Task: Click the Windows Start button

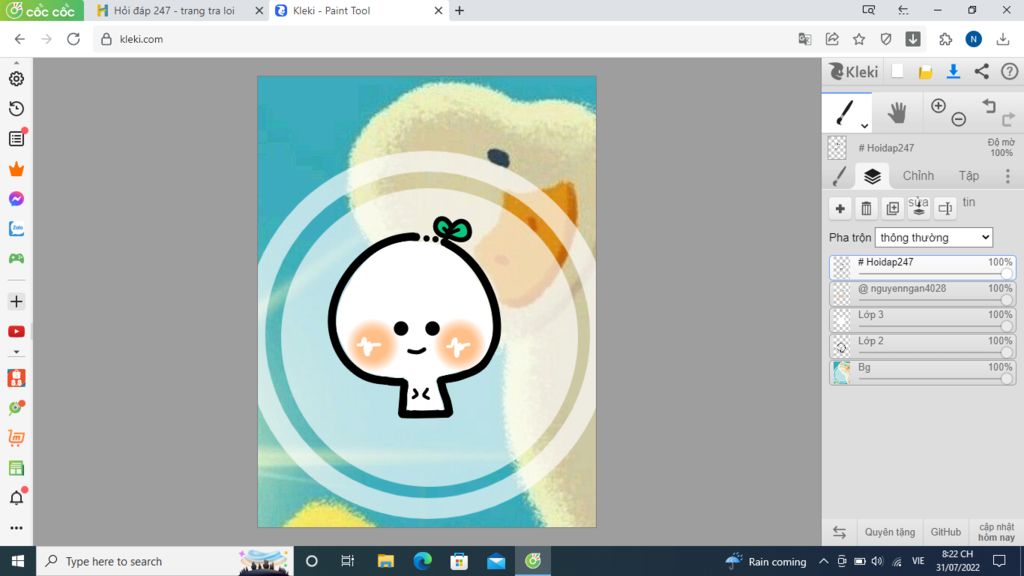Action: [18, 561]
